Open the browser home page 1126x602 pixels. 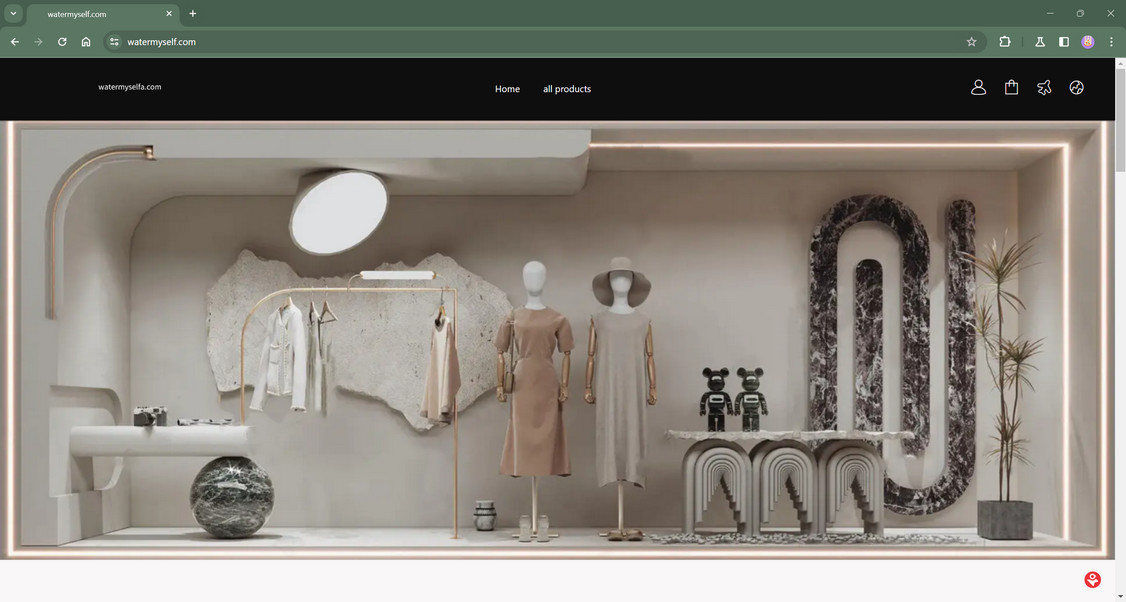pyautogui.click(x=85, y=42)
